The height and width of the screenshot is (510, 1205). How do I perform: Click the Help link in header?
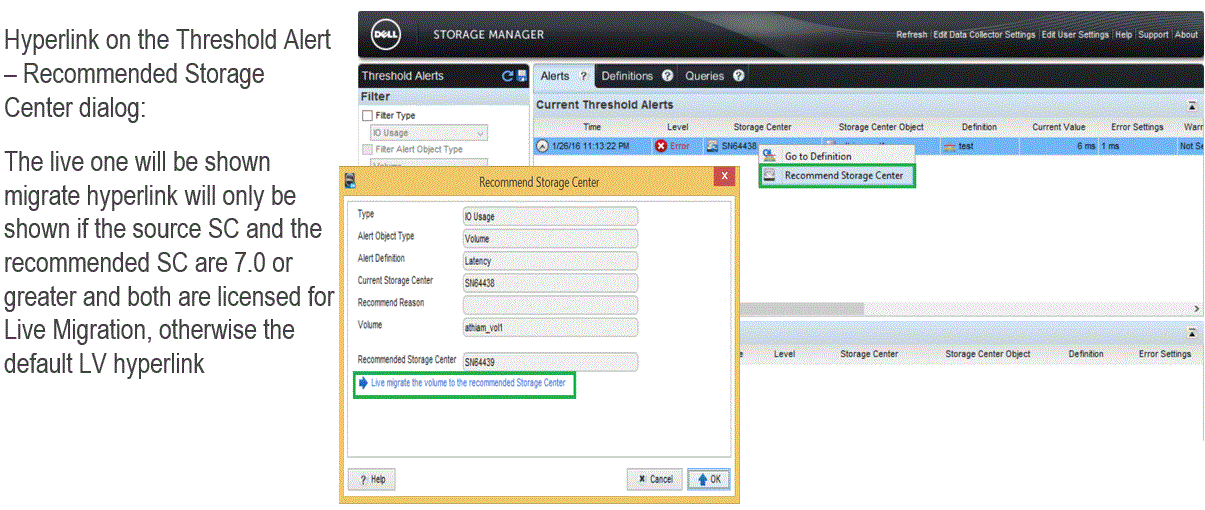(1123, 34)
